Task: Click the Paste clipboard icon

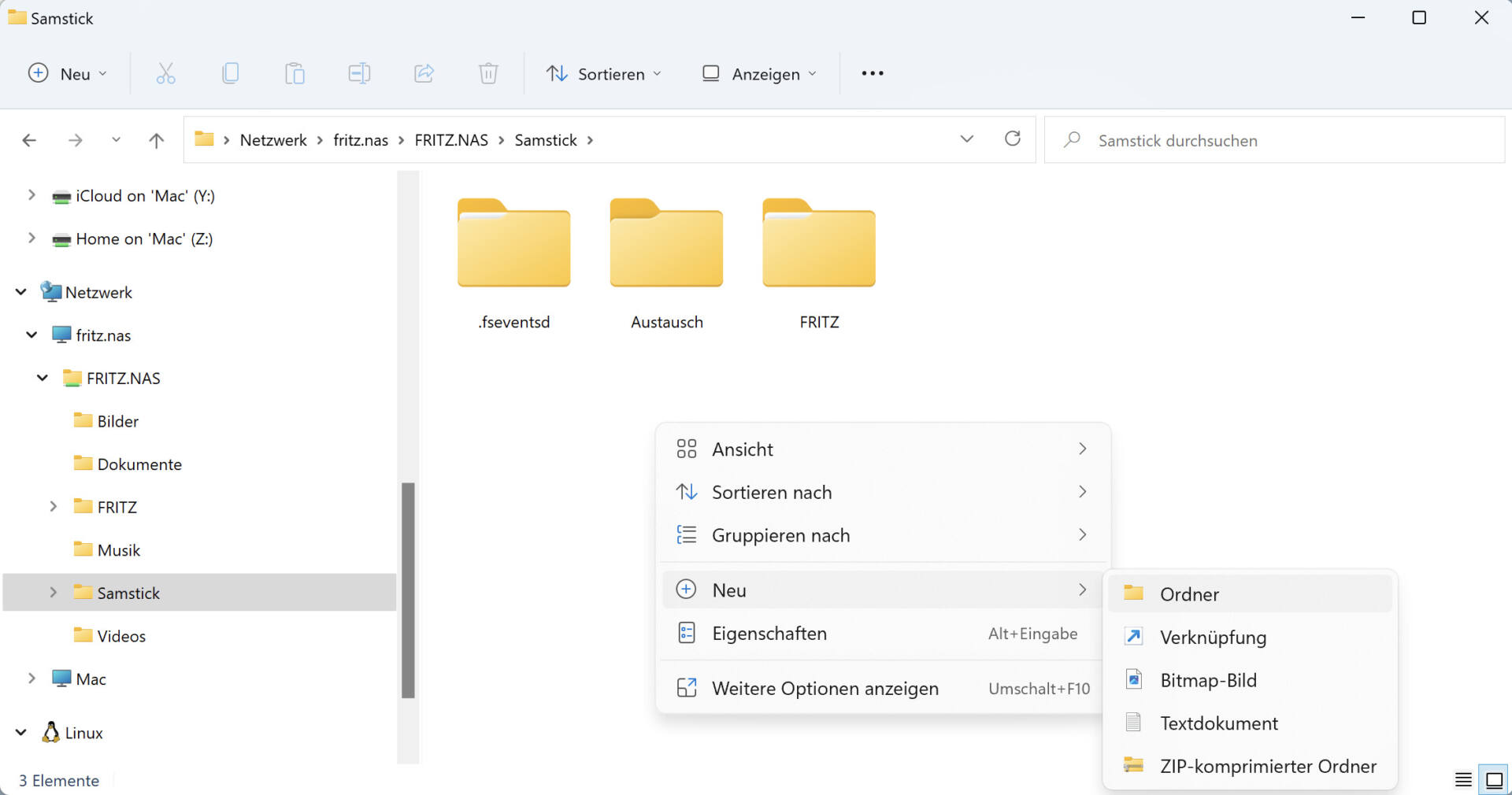Action: coord(295,74)
